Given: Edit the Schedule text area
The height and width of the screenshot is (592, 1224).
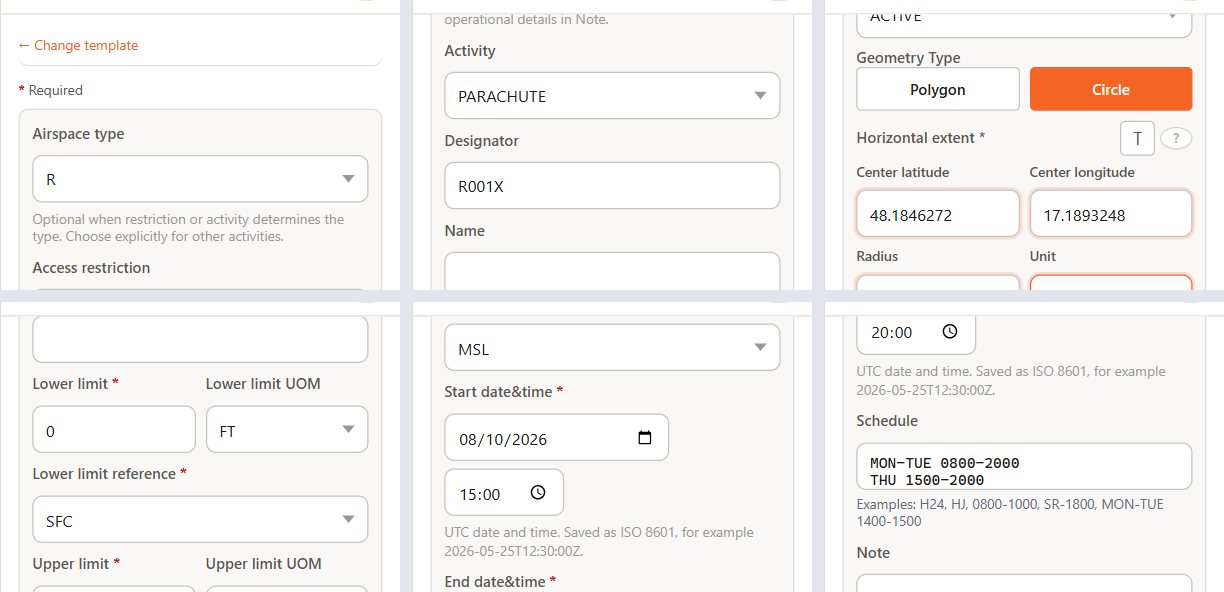Looking at the screenshot, I should pyautogui.click(x=1024, y=467).
